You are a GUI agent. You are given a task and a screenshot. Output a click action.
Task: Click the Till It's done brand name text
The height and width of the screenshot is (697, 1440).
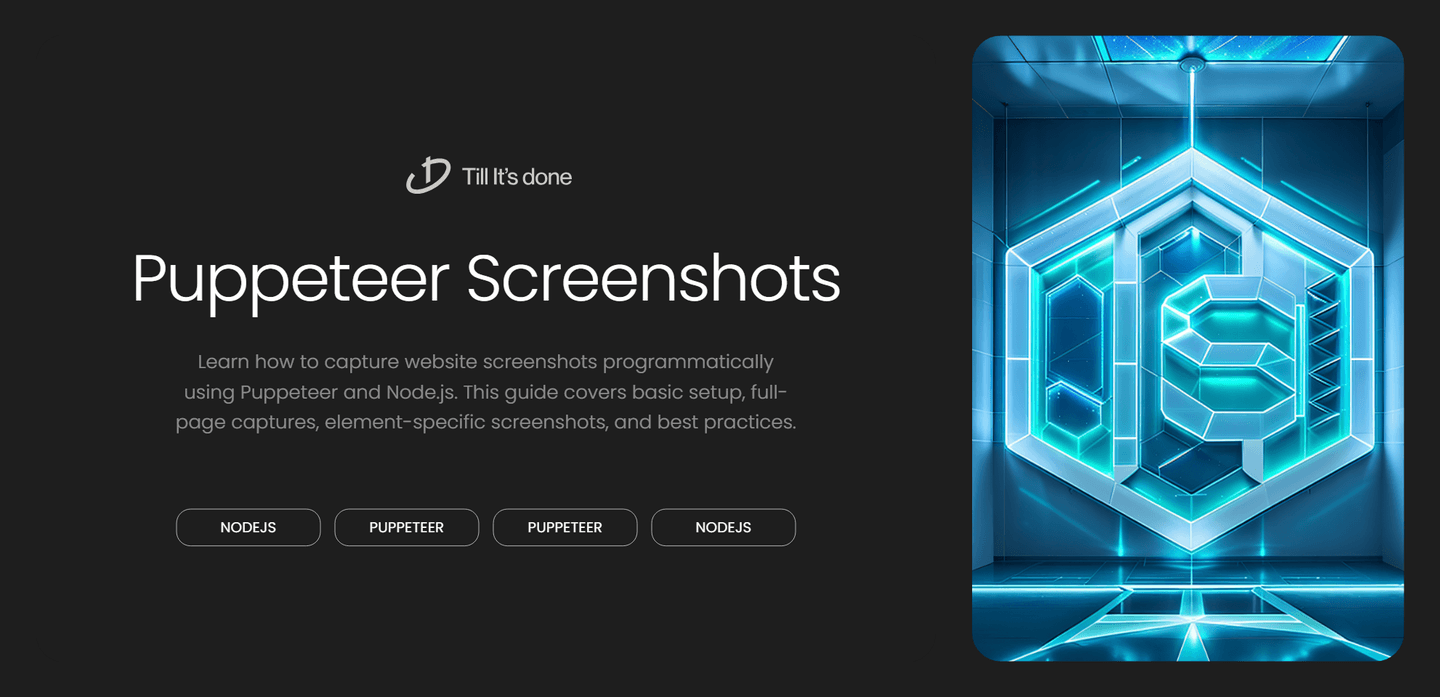click(515, 176)
